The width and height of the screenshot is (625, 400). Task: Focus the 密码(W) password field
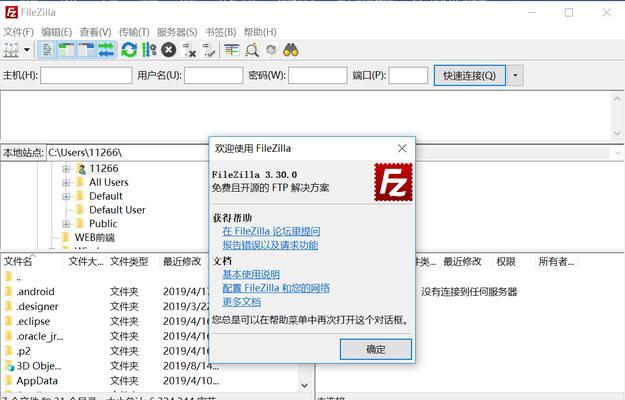[x=318, y=75]
